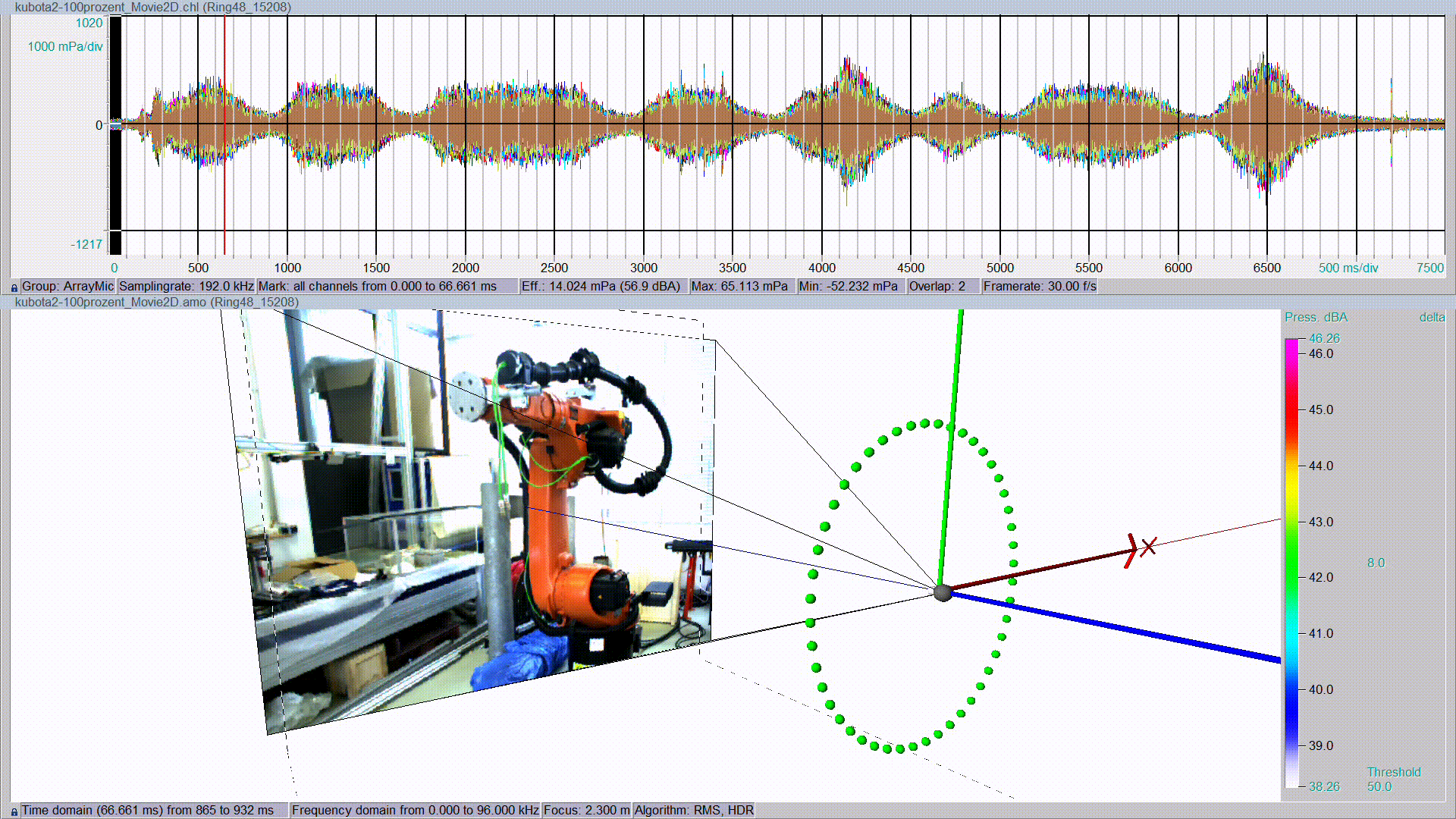
Task: Click the grey origin sphere of axes
Action: point(943,592)
